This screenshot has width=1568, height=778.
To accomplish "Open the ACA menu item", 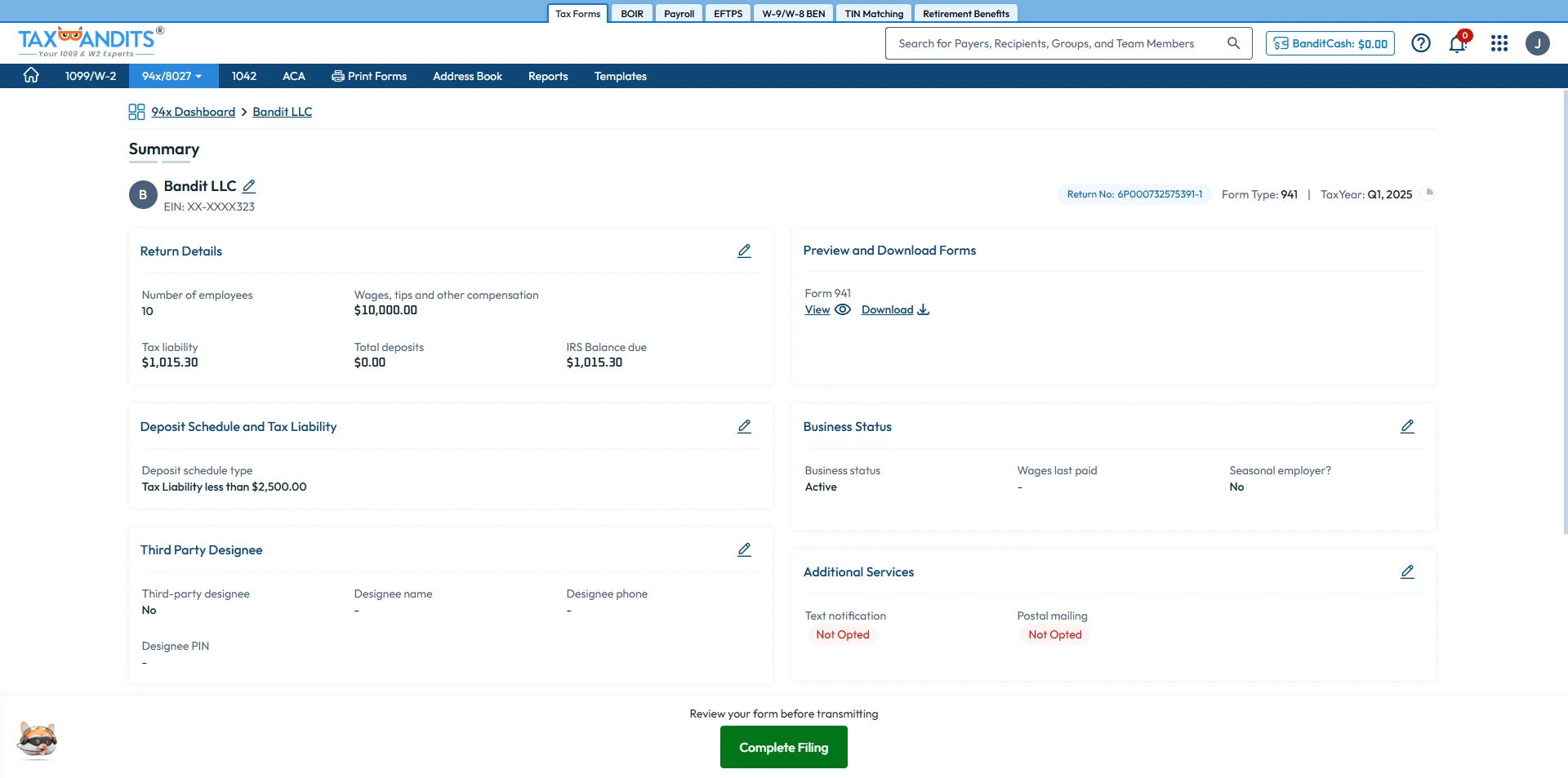I will pos(294,76).
